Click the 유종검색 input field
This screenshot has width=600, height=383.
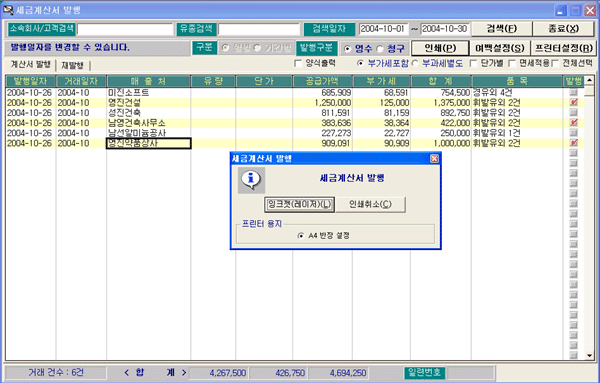coord(259,29)
